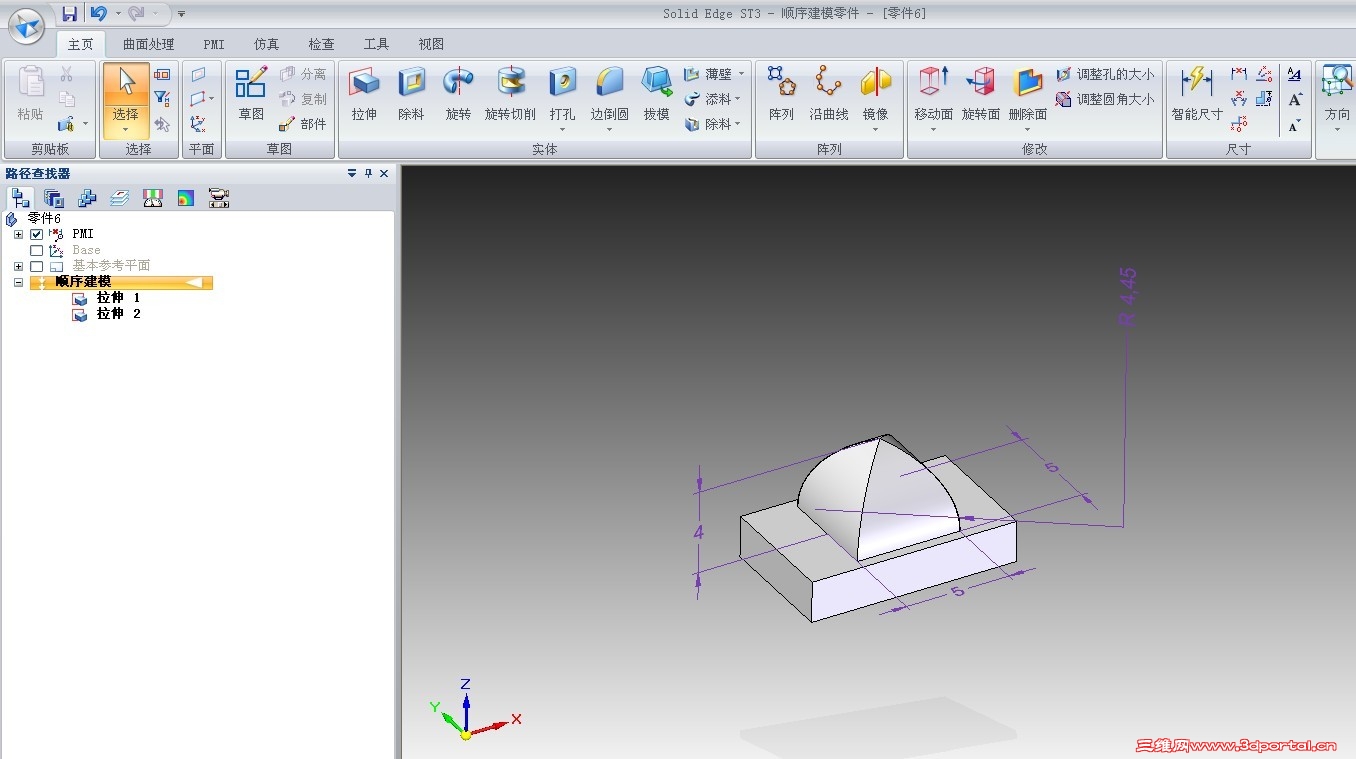
Task: Expand the 基本参考平面 tree node
Action: point(18,266)
